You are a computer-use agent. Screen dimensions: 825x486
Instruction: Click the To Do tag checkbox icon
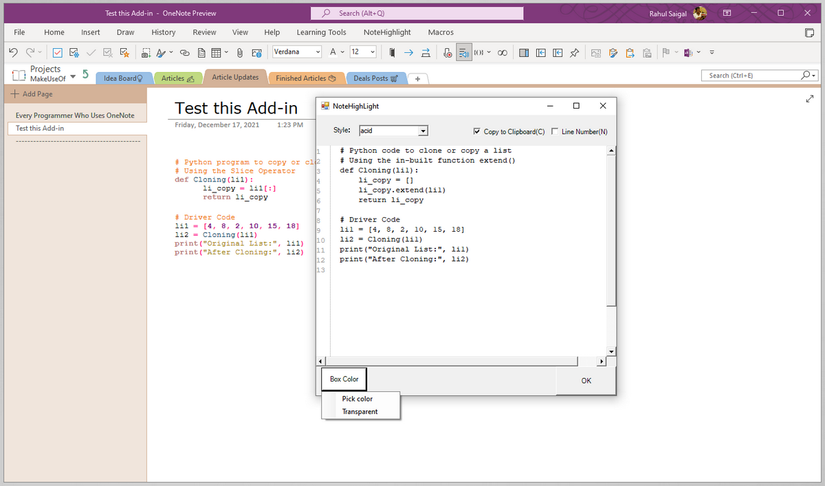(57, 52)
